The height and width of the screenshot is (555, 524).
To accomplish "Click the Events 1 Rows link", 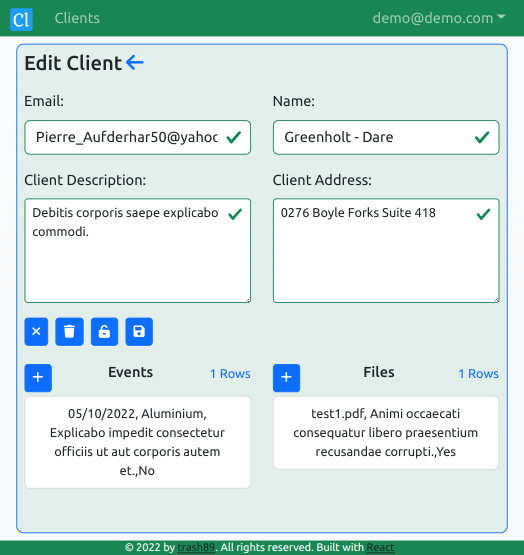I will tap(230, 374).
